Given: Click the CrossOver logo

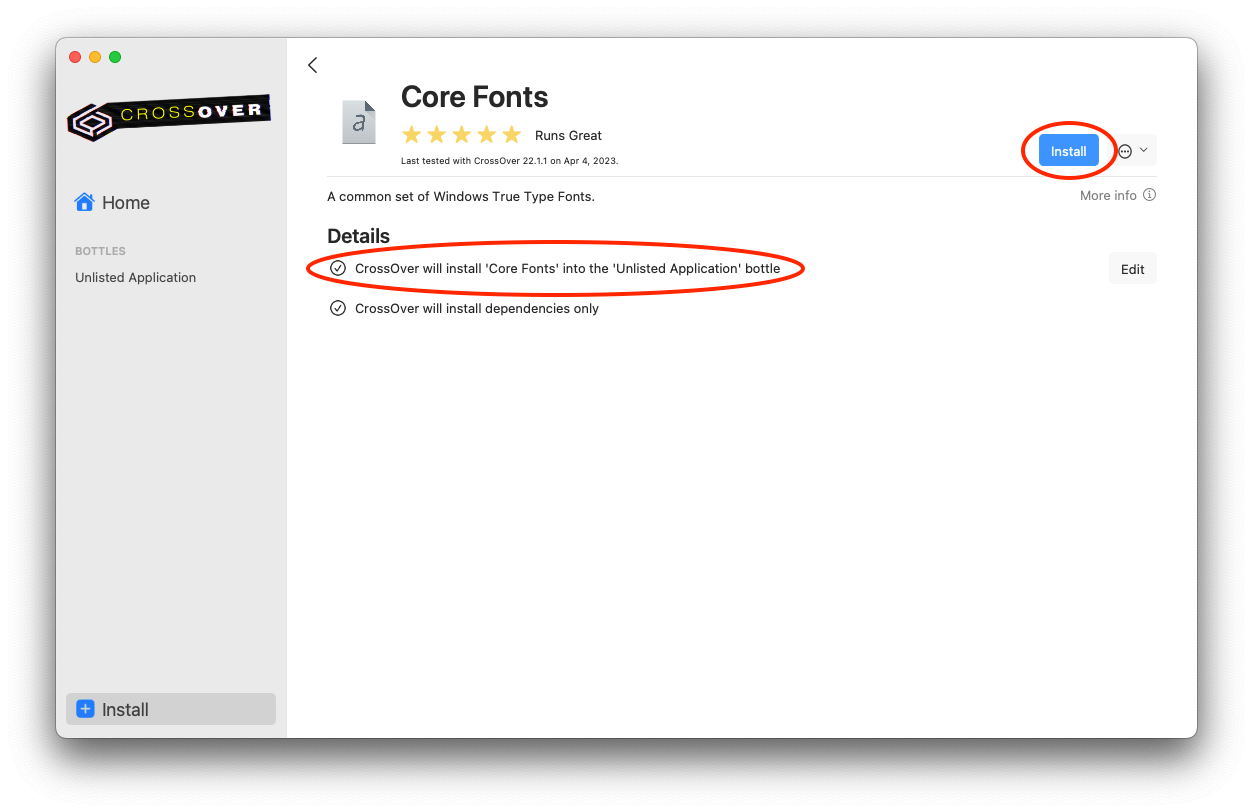Looking at the screenshot, I should tap(168, 118).
